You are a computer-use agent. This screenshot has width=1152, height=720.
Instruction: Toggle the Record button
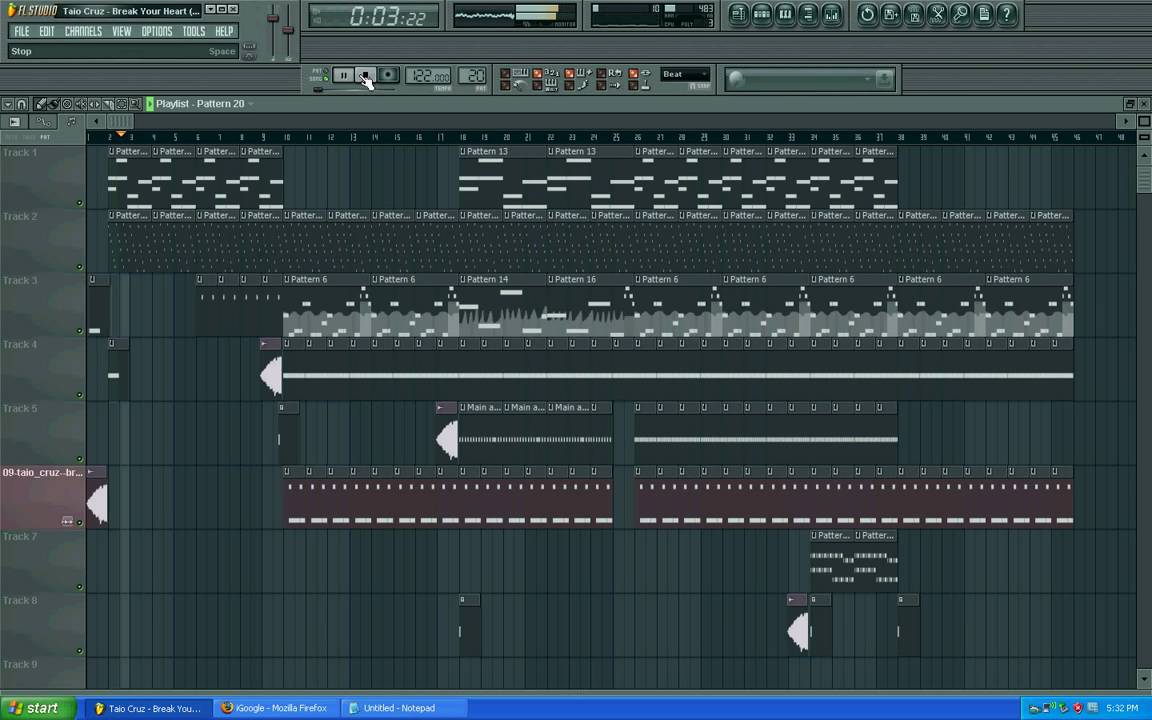(388, 75)
